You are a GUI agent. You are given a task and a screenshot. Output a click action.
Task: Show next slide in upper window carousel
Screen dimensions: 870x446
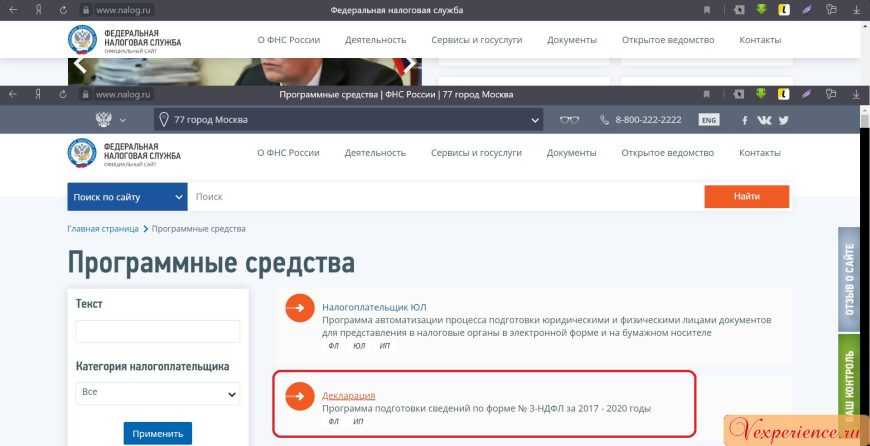(x=409, y=65)
